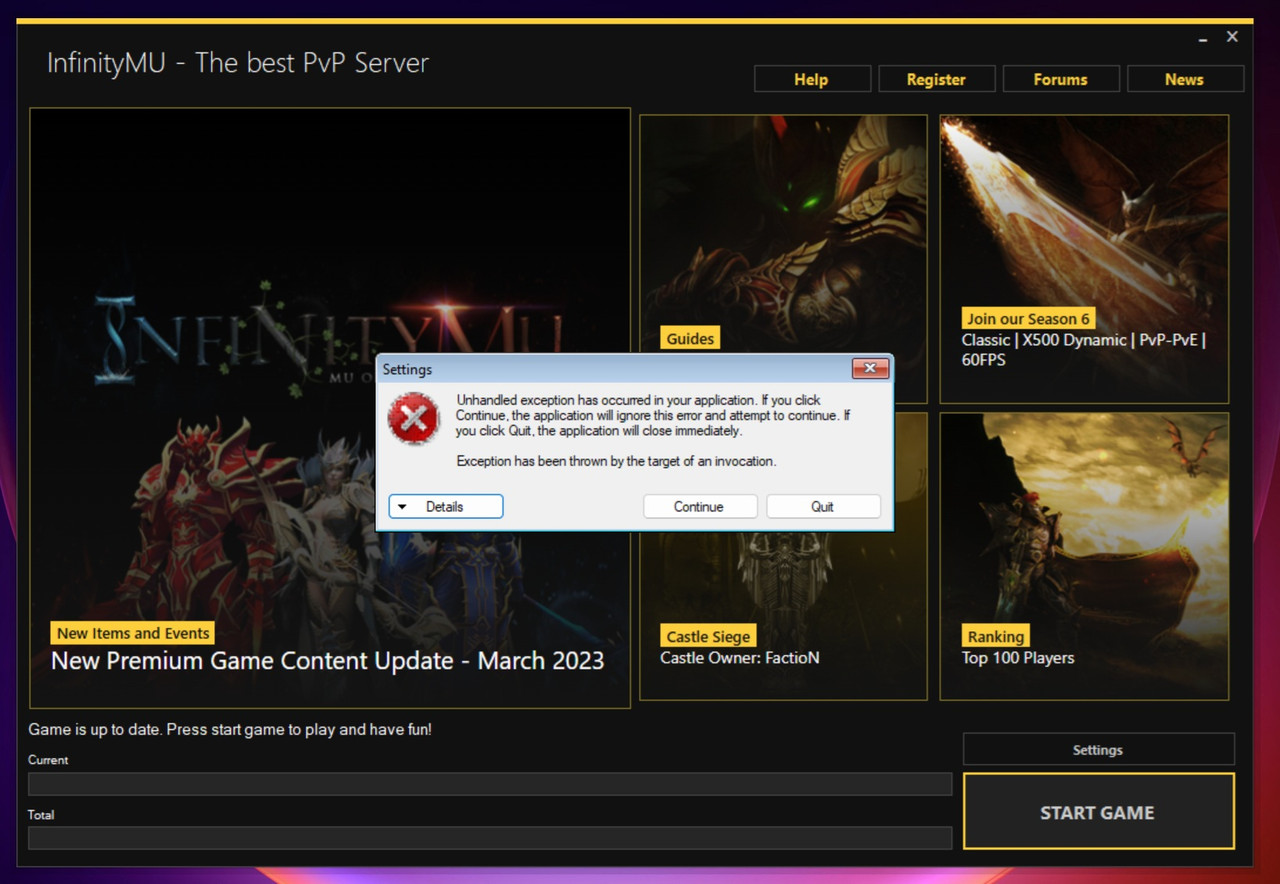Minimize the InfinityMU launcher window
Screen dimensions: 1280x884
click(1203, 38)
